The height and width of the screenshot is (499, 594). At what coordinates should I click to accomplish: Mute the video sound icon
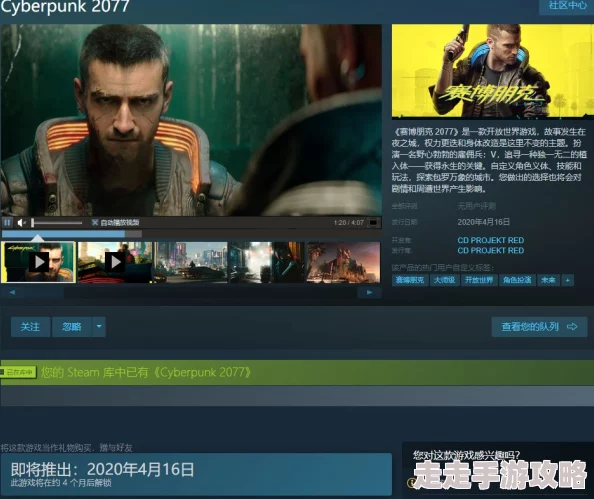(22, 223)
